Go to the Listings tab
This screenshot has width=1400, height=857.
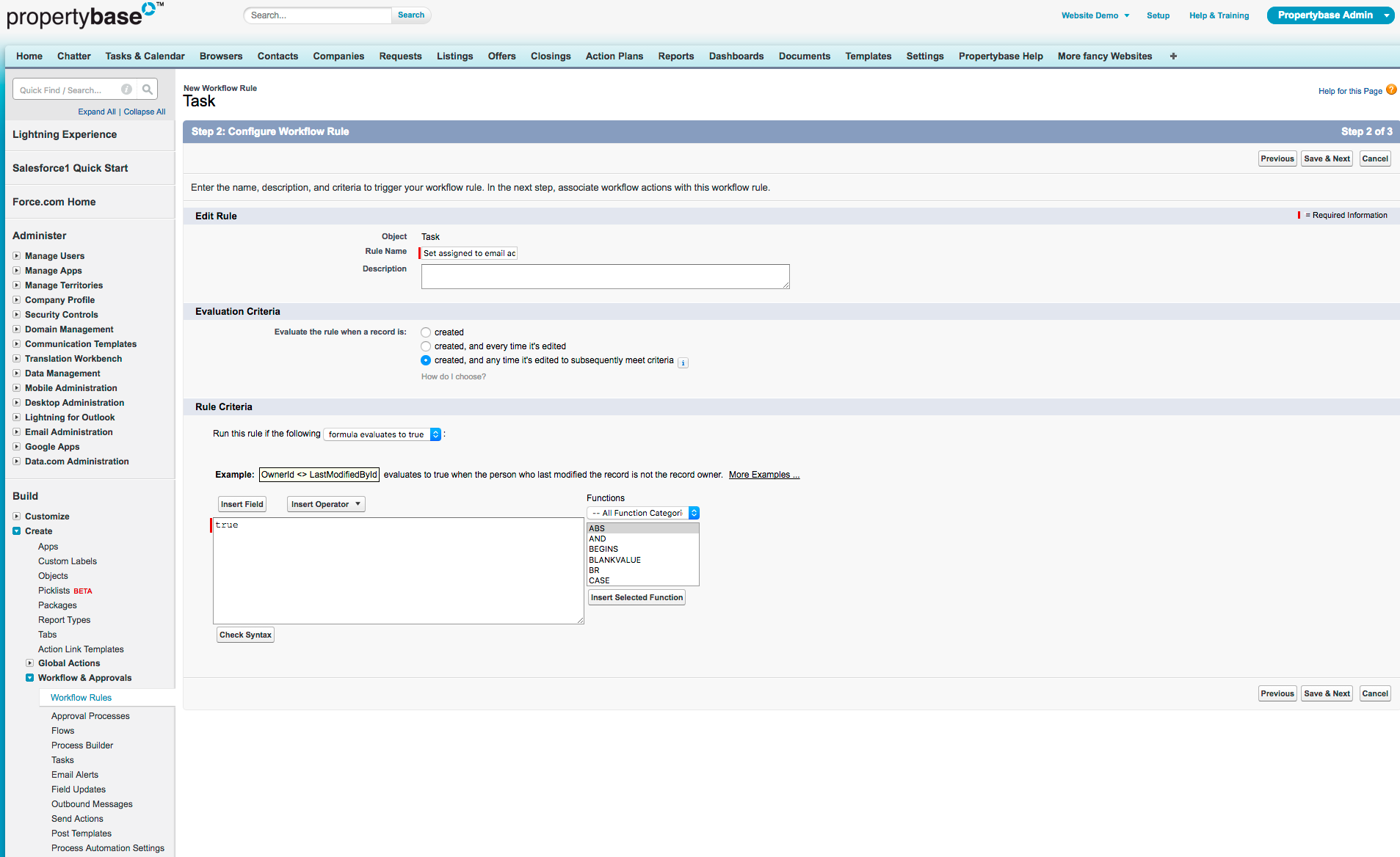pos(454,56)
